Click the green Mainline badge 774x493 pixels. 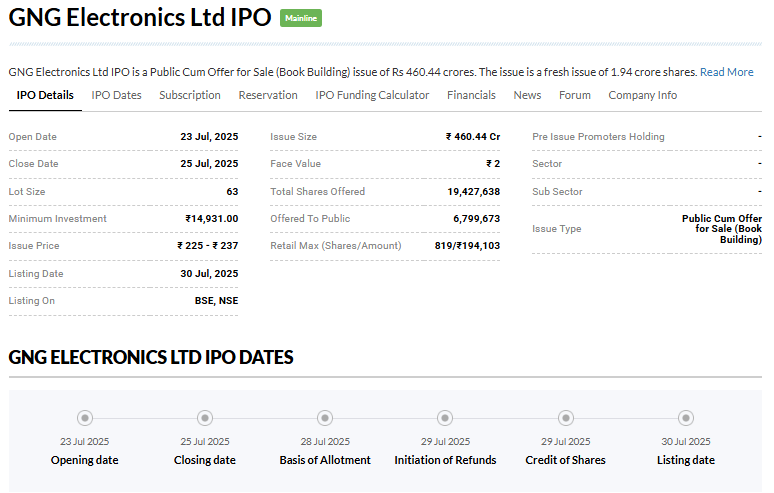click(301, 18)
